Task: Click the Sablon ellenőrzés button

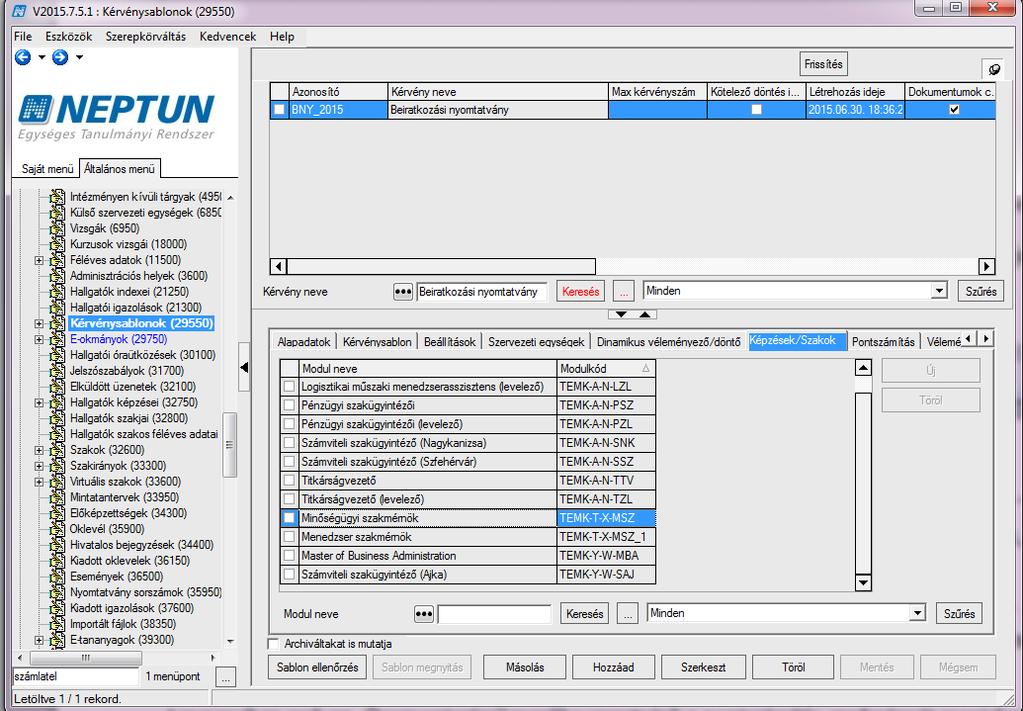Action: 317,667
